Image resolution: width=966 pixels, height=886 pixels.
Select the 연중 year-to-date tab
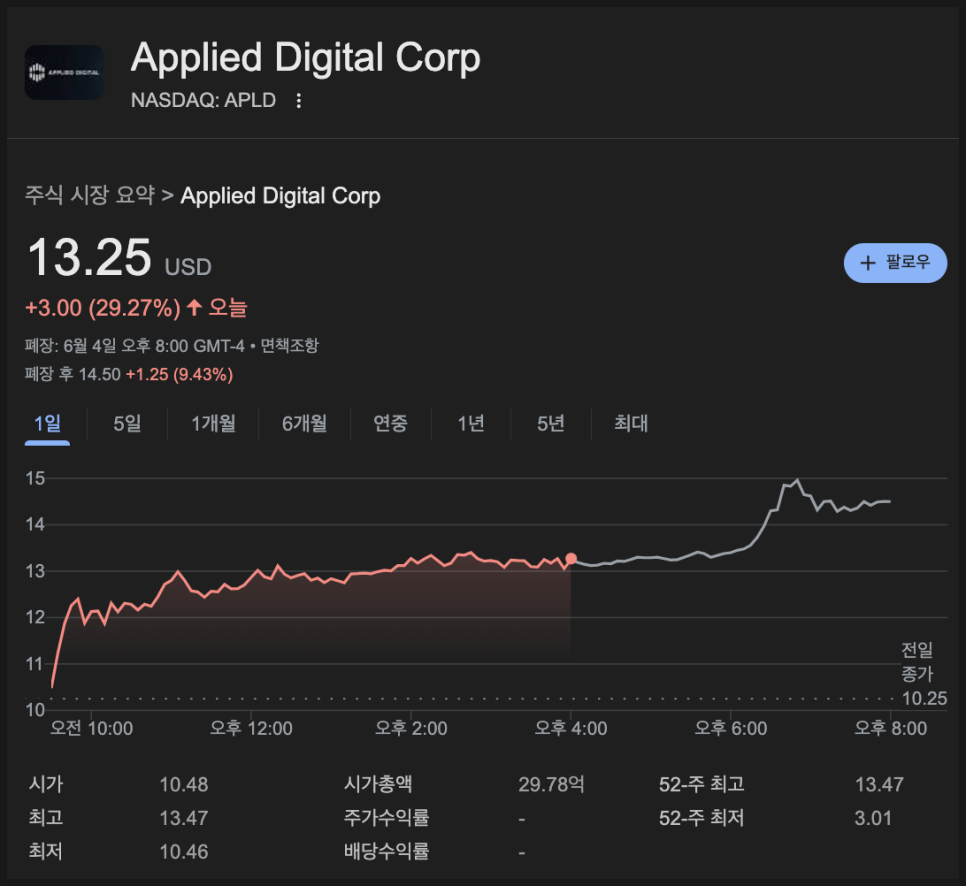[391, 424]
